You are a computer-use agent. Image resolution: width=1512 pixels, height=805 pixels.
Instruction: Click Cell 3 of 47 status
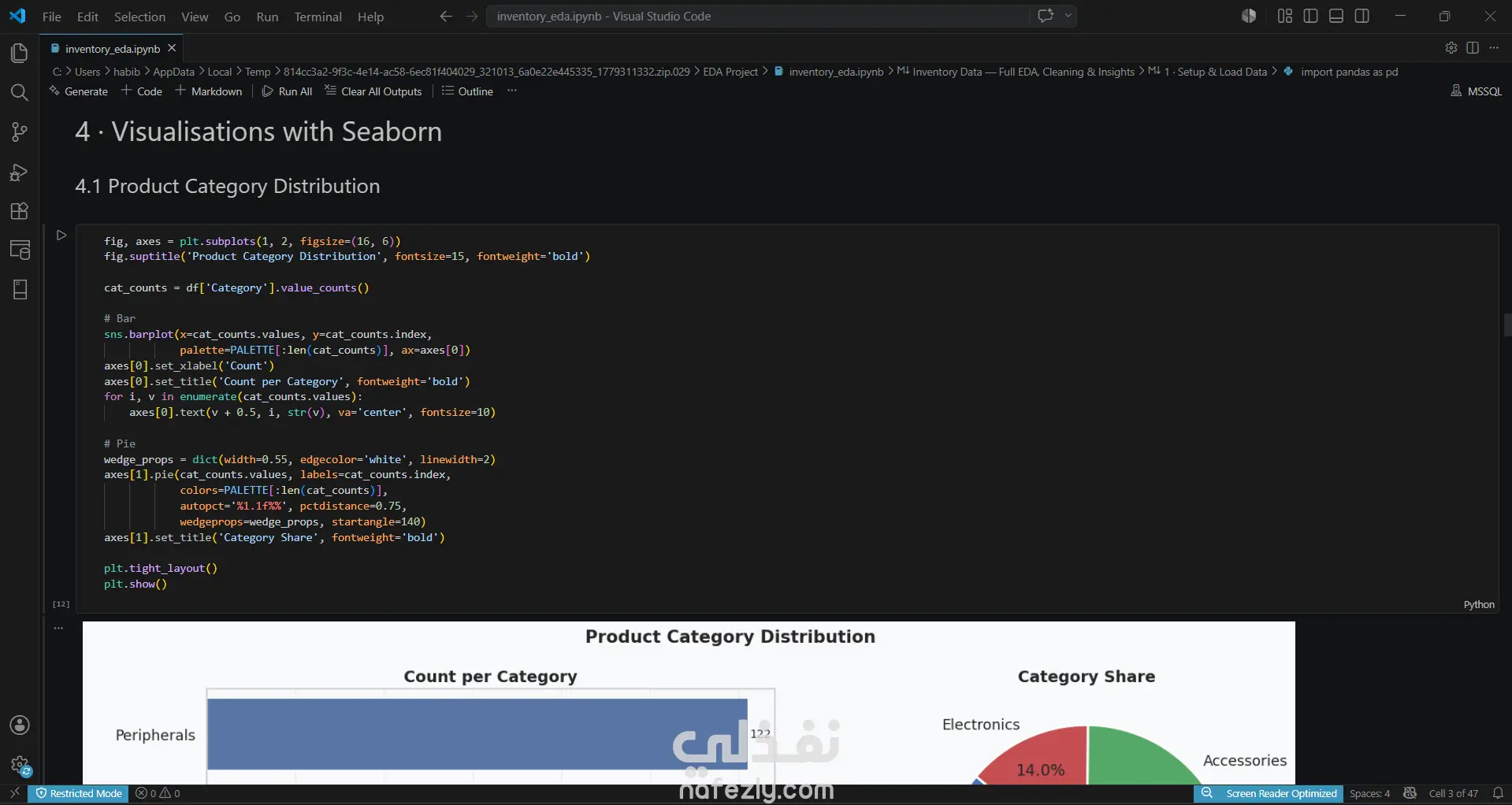(x=1454, y=793)
